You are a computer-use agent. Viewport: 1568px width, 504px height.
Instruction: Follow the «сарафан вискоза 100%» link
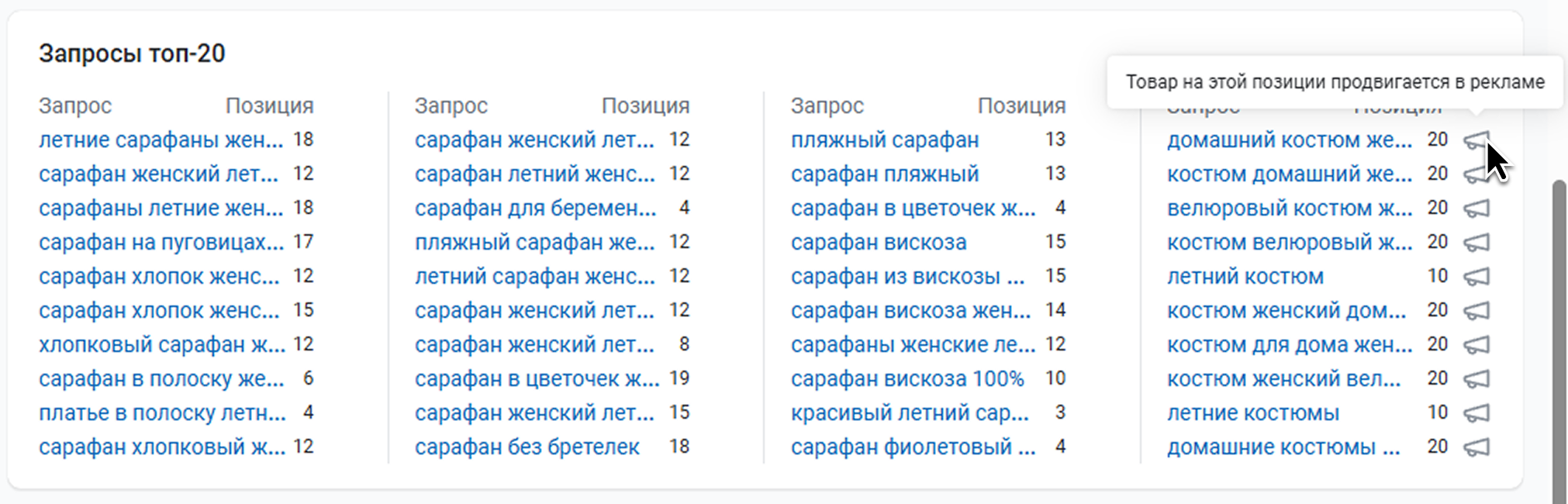coord(907,379)
